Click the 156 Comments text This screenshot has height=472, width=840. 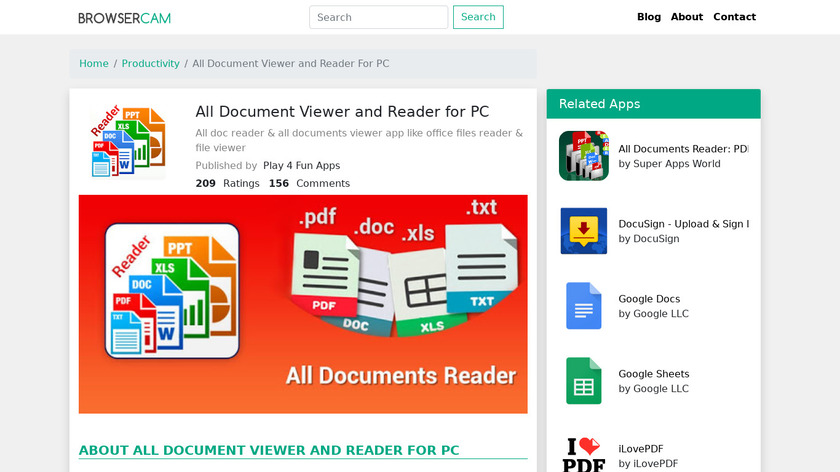309,183
